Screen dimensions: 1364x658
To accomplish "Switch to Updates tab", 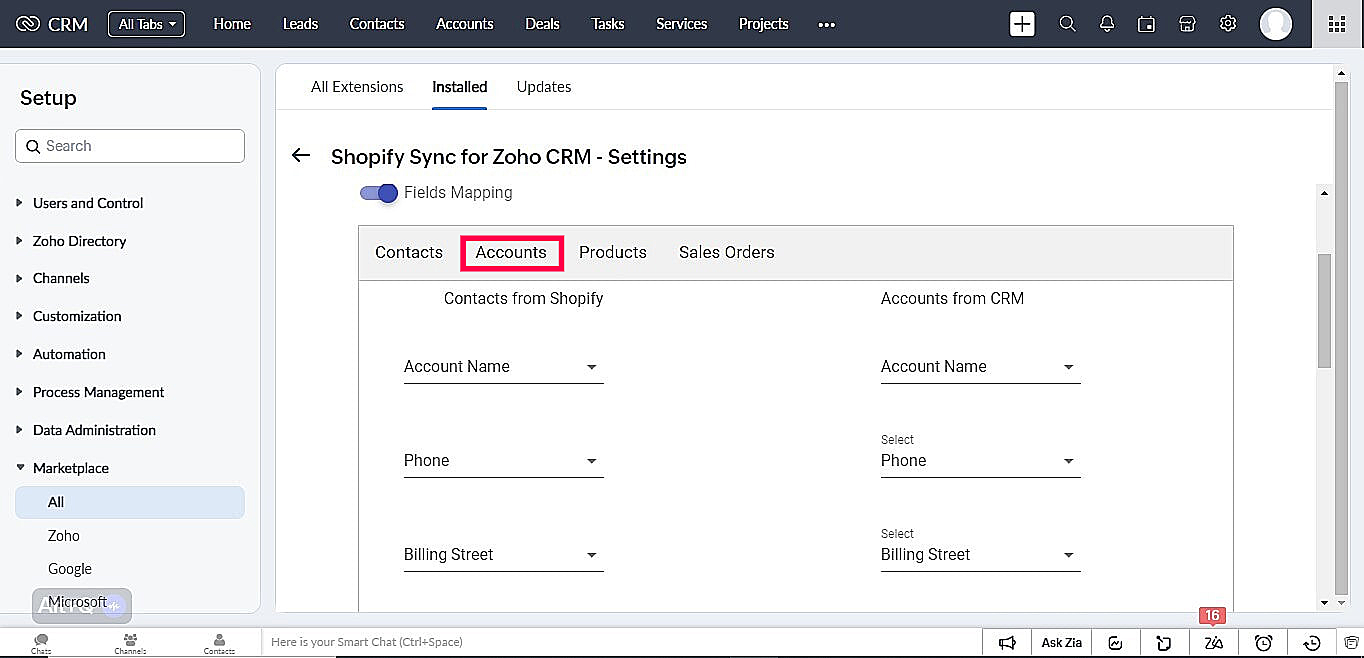I will [x=544, y=87].
